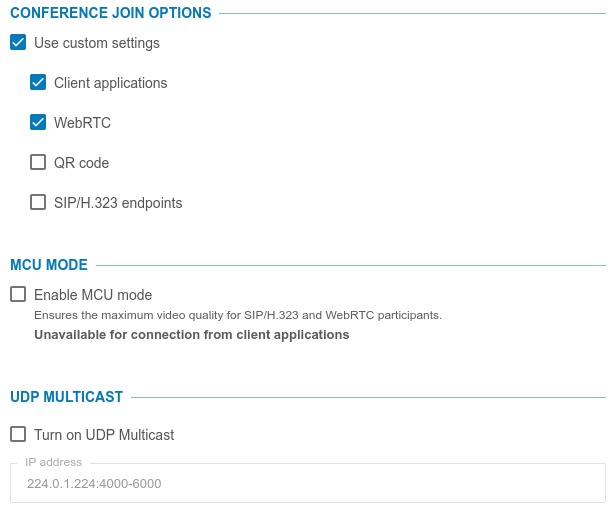
Task: Click the 'SIP/H.323 endpoints' label text
Action: [x=118, y=203]
